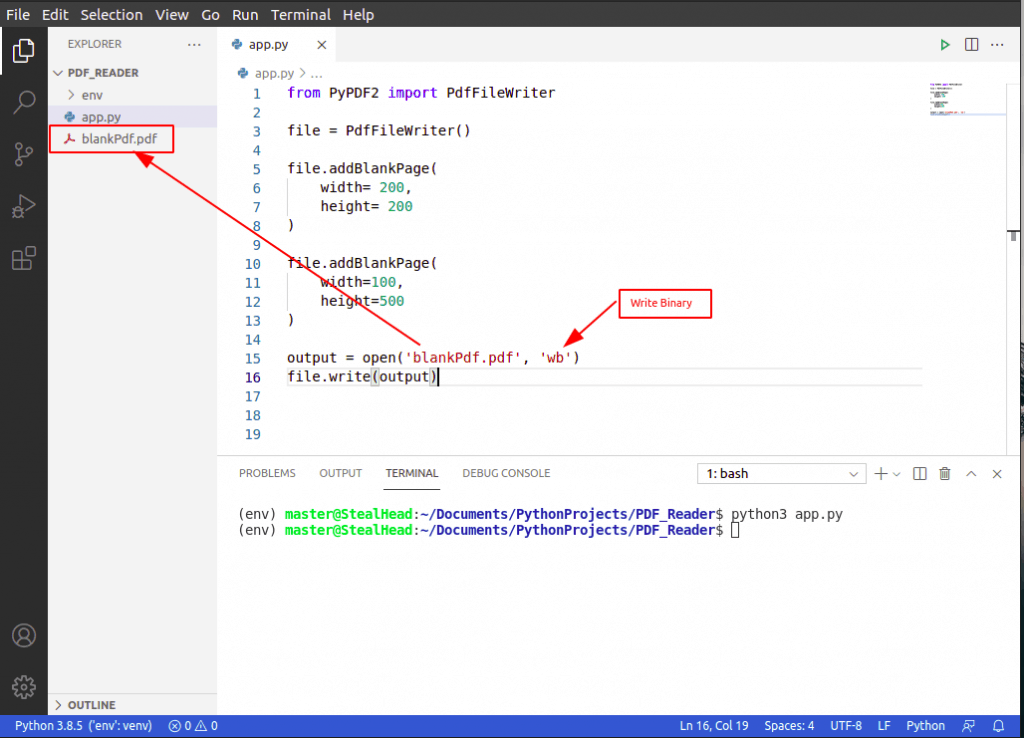
Task: Create a new terminal with the plus icon
Action: point(879,473)
